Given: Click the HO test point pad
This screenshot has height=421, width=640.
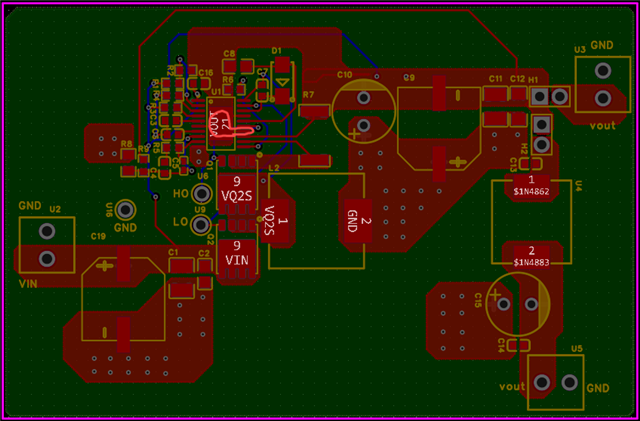Looking at the screenshot, I should [x=201, y=194].
